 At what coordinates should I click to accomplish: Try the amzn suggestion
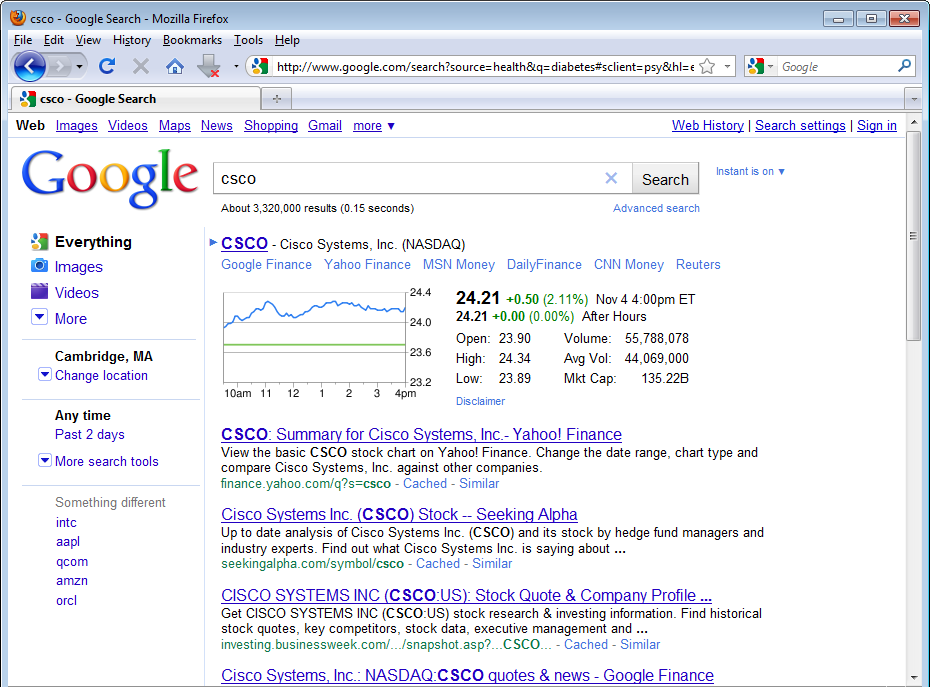pyautogui.click(x=72, y=581)
